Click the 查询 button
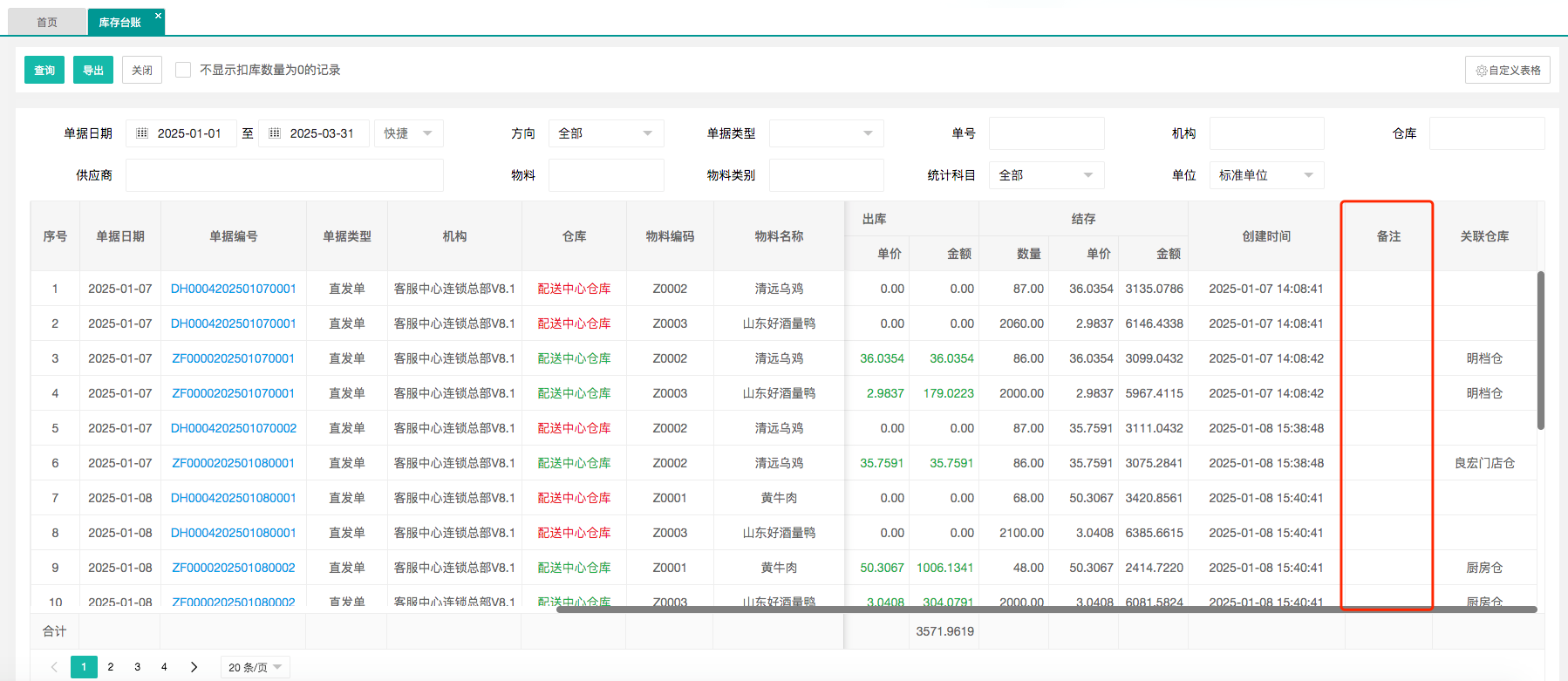This screenshot has height=681, width=1568. coord(44,70)
